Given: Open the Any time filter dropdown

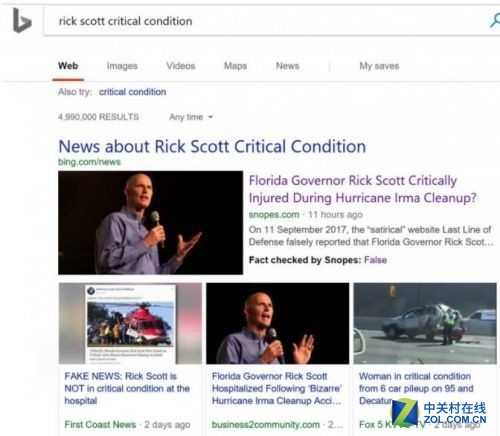Looking at the screenshot, I should click(191, 117).
